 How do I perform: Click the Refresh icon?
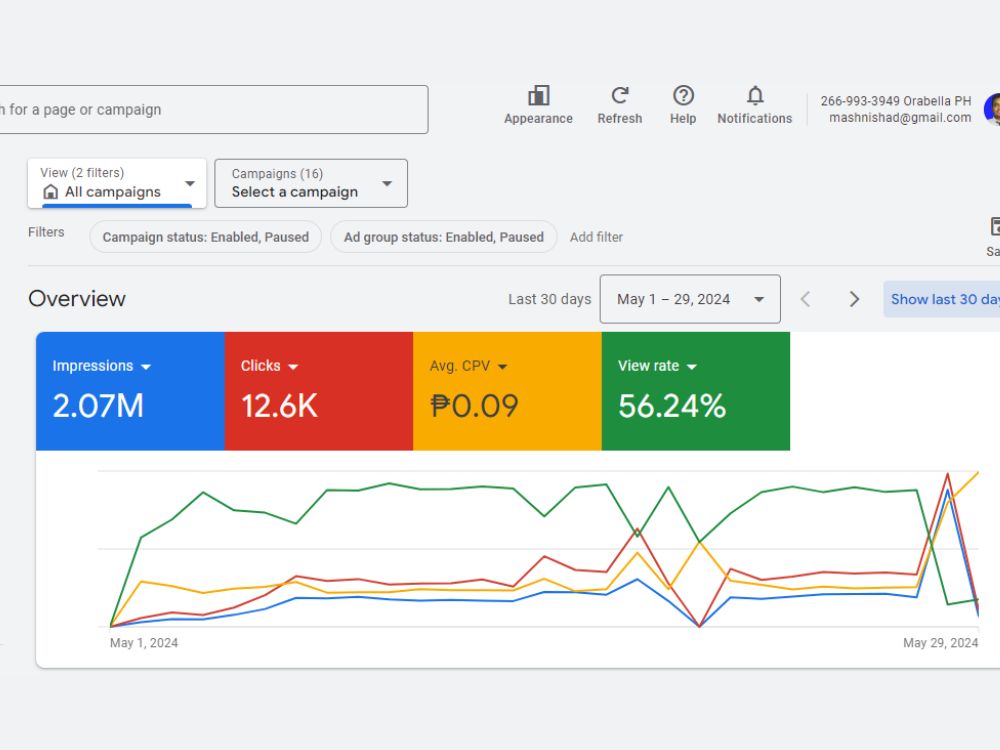620,96
